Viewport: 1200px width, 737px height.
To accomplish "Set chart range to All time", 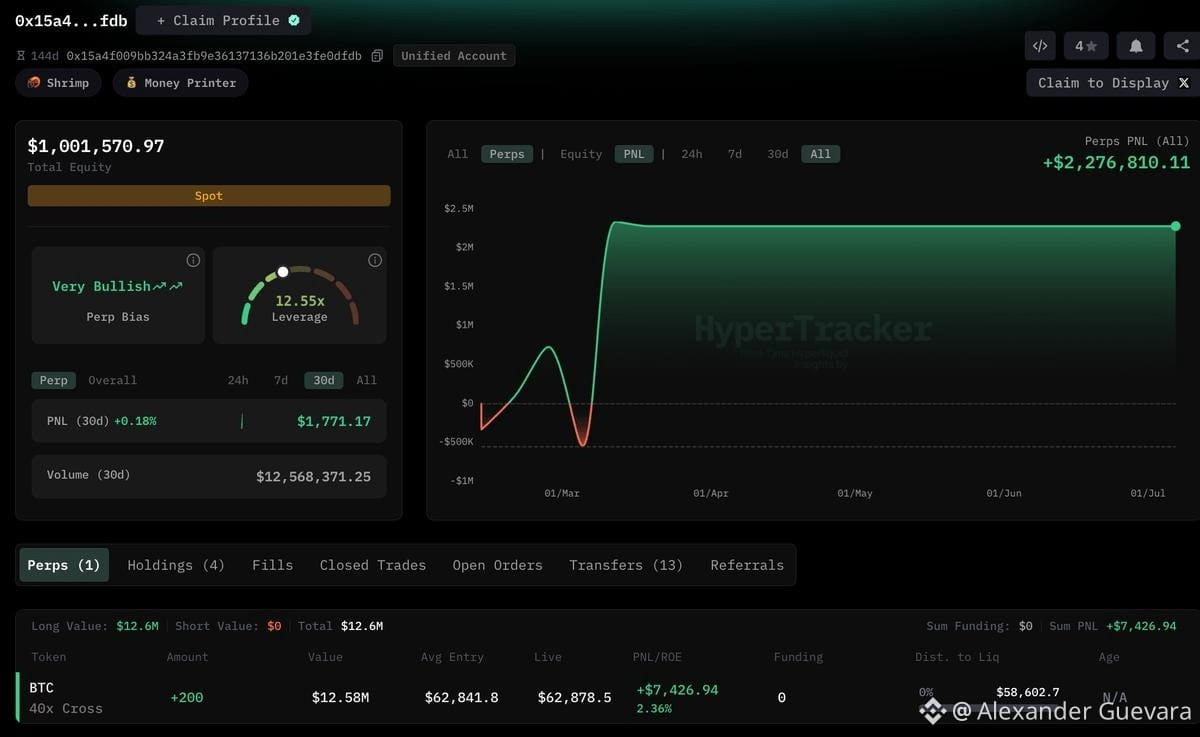I will [x=821, y=154].
